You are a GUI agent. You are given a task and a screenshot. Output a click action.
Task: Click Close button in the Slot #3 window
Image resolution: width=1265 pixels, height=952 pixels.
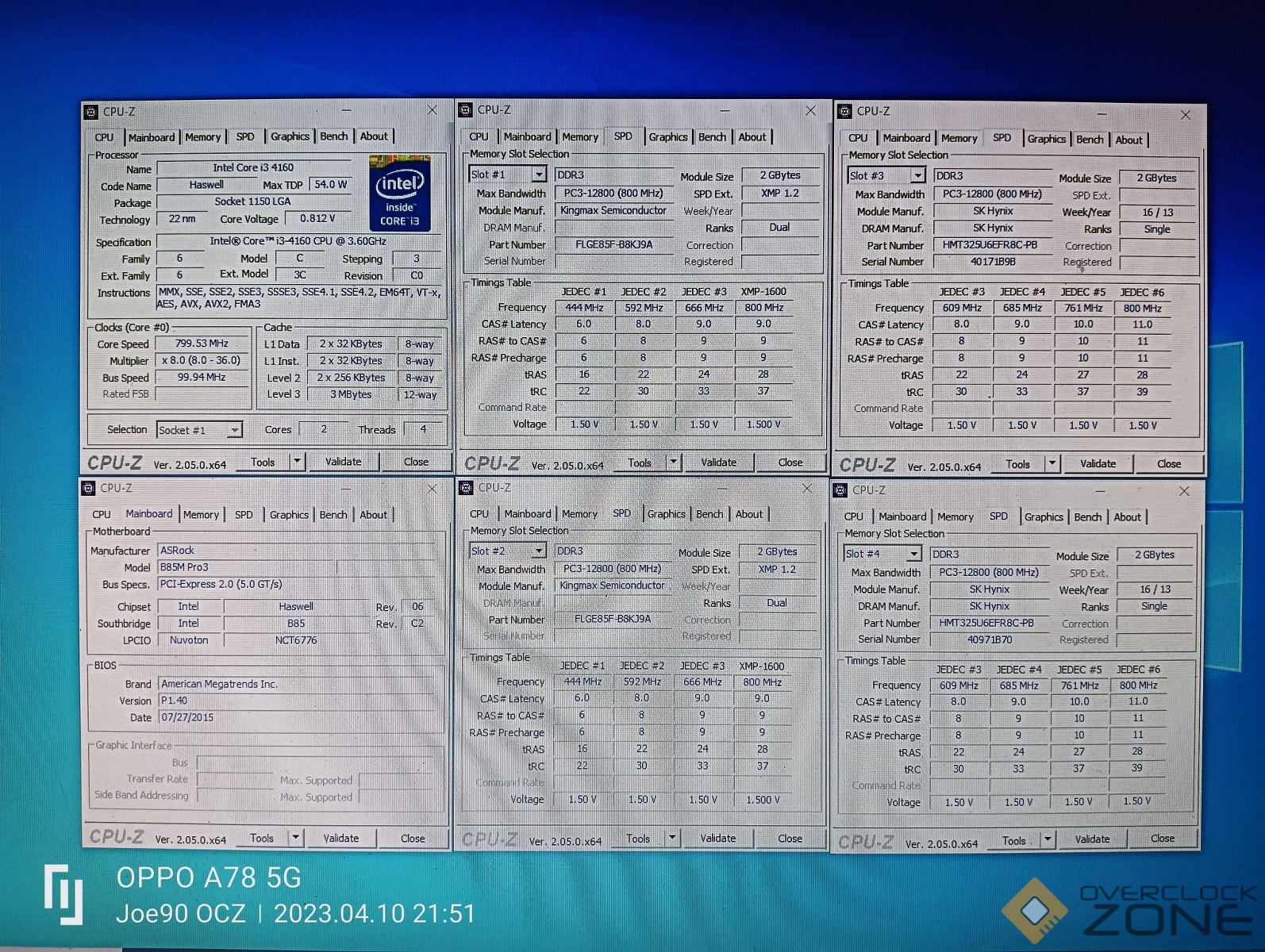(x=1168, y=464)
